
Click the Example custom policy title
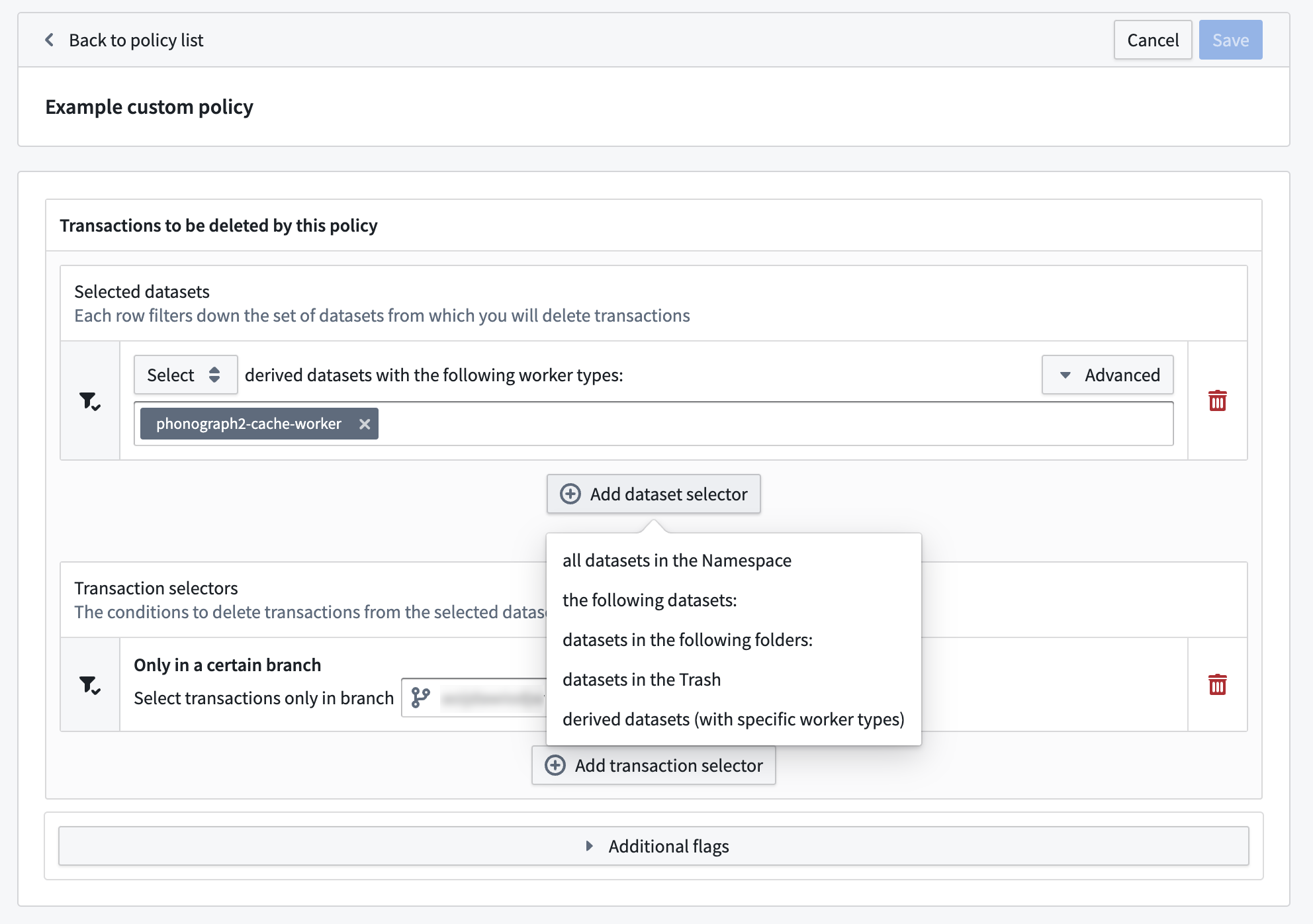(150, 107)
